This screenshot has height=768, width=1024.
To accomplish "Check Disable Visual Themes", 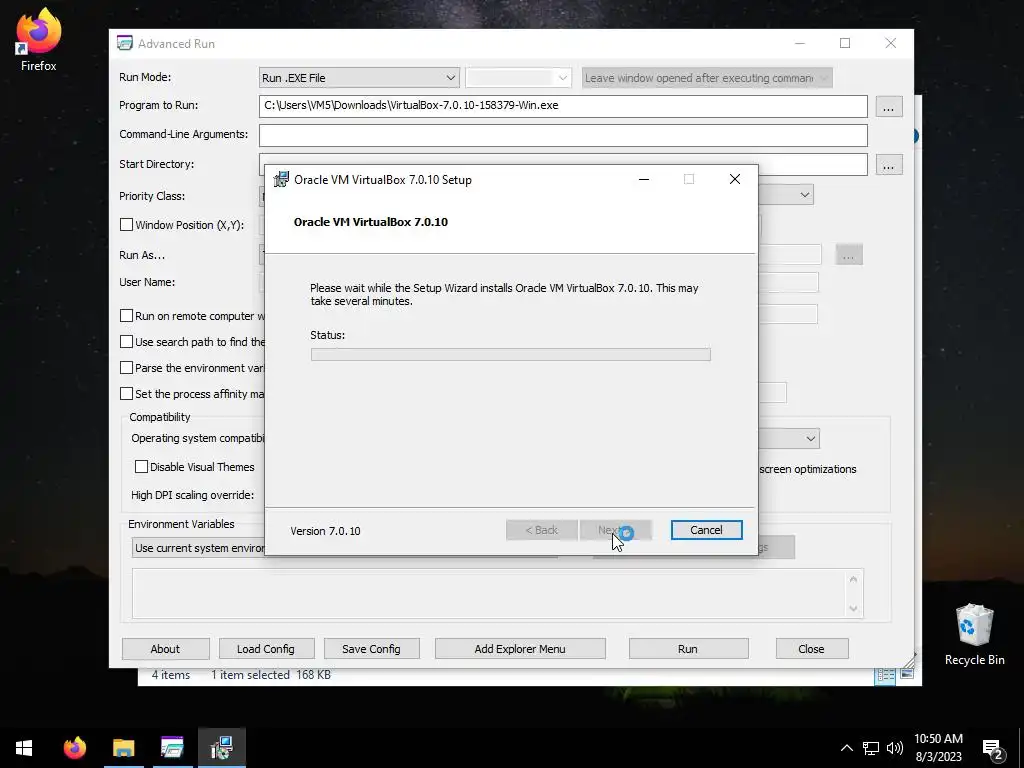I will point(141,466).
